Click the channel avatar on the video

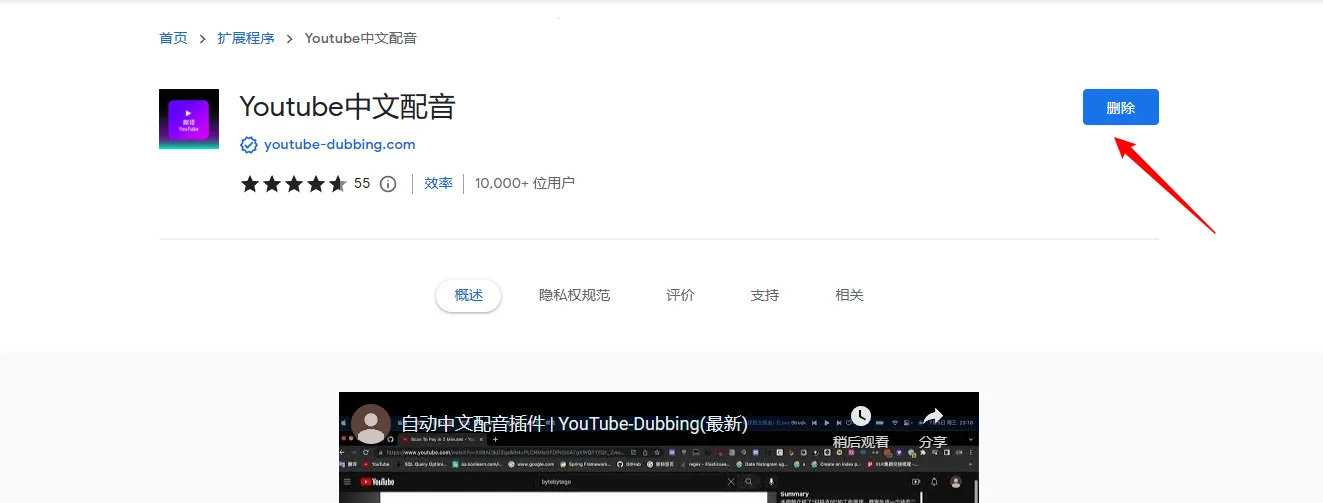coord(371,424)
